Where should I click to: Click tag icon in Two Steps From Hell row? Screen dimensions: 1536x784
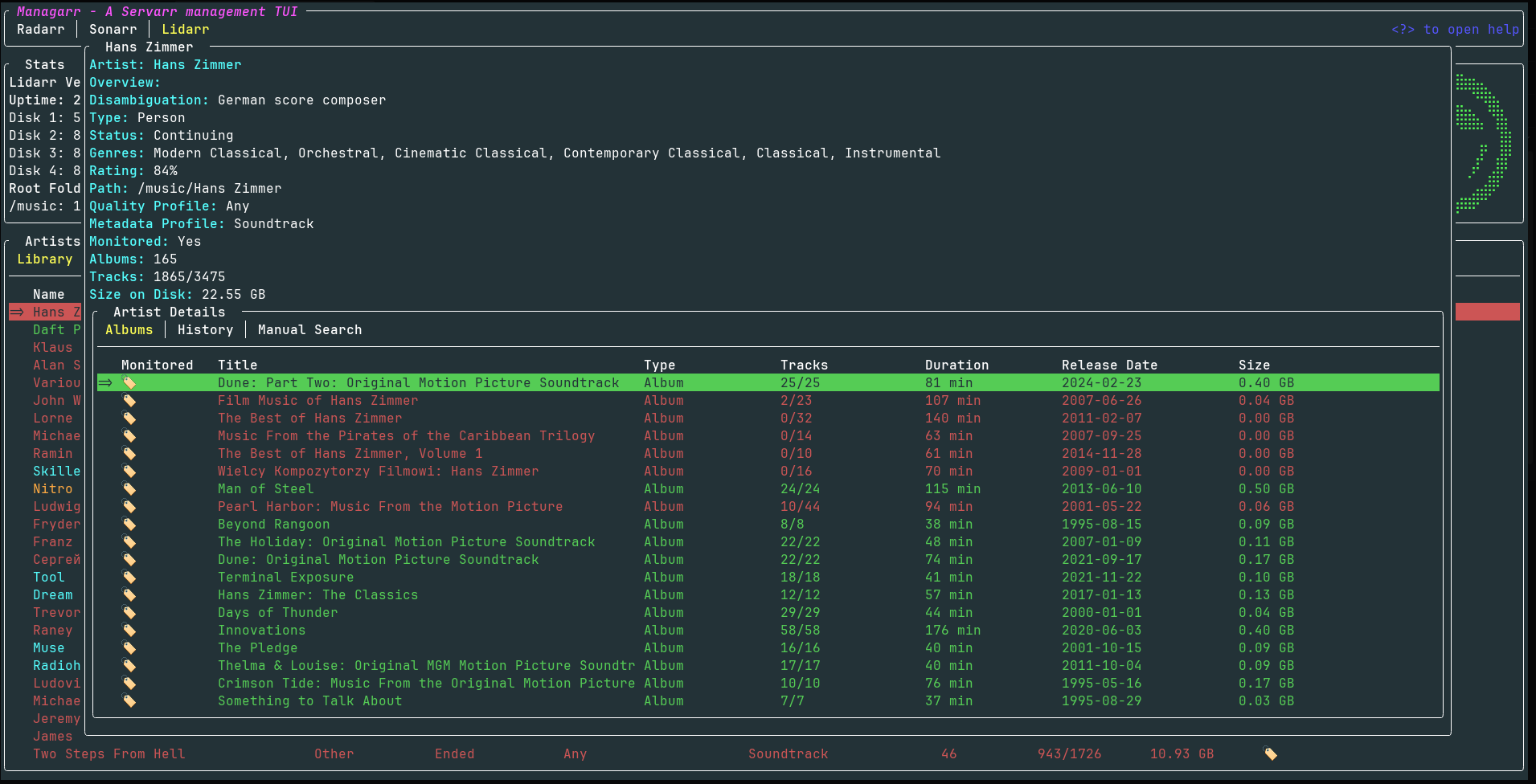click(1270, 753)
